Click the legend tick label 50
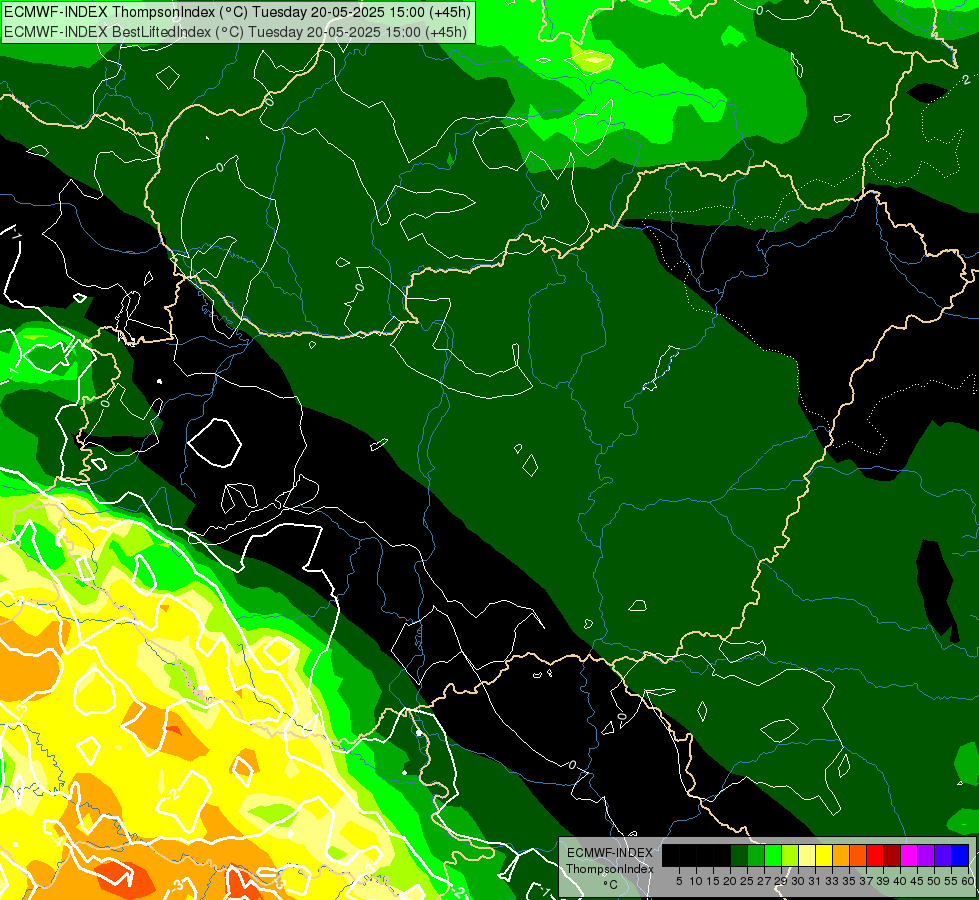Viewport: 979px width, 900px height. pyautogui.click(x=935, y=881)
